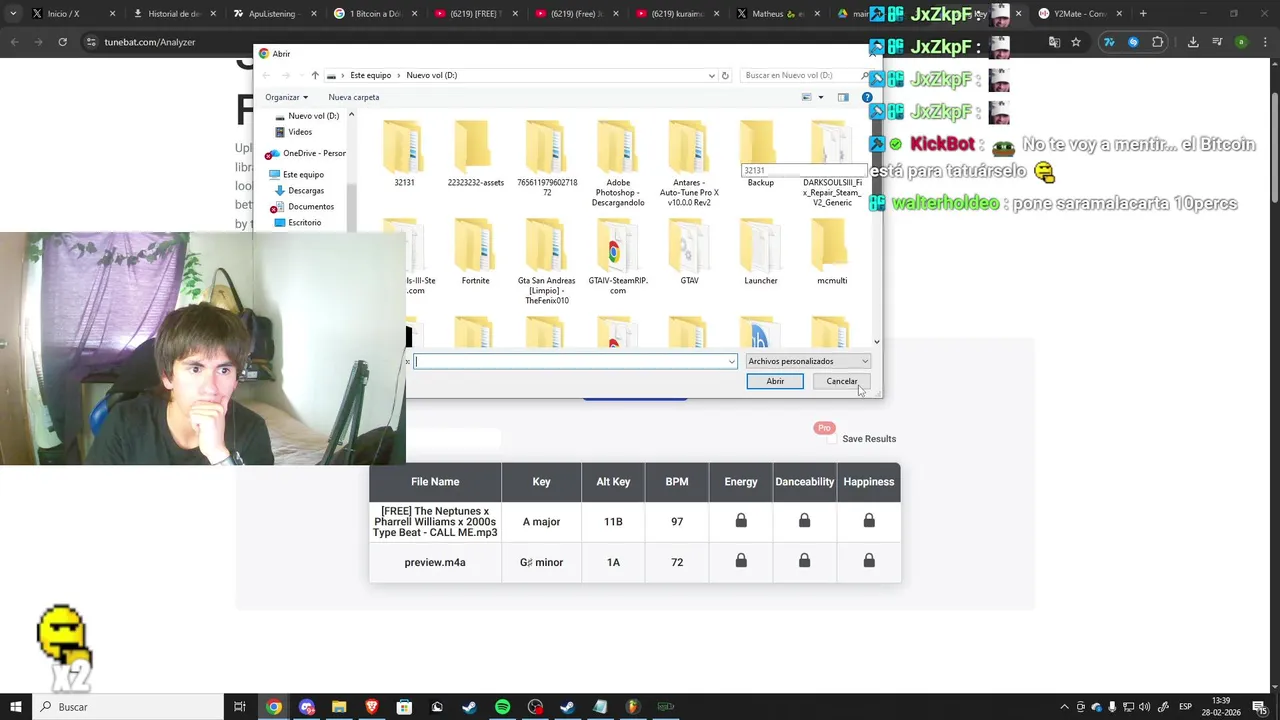This screenshot has height=720, width=1280.
Task: Click the locked Energy cell for preview.m4a
Action: point(741,562)
